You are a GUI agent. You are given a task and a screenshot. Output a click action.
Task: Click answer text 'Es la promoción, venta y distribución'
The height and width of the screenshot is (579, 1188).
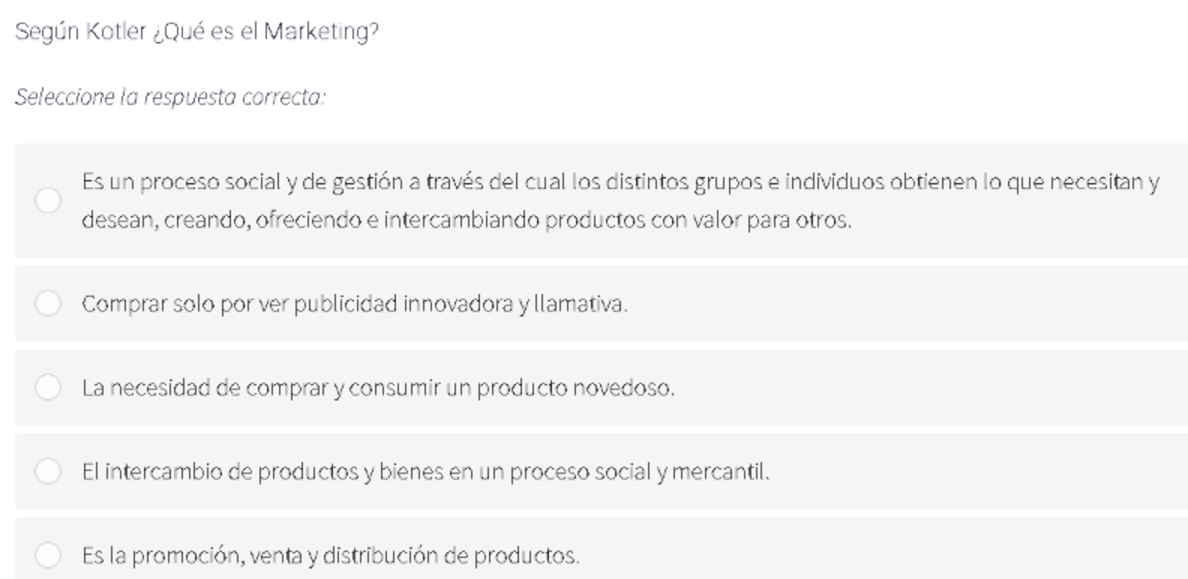pos(330,556)
